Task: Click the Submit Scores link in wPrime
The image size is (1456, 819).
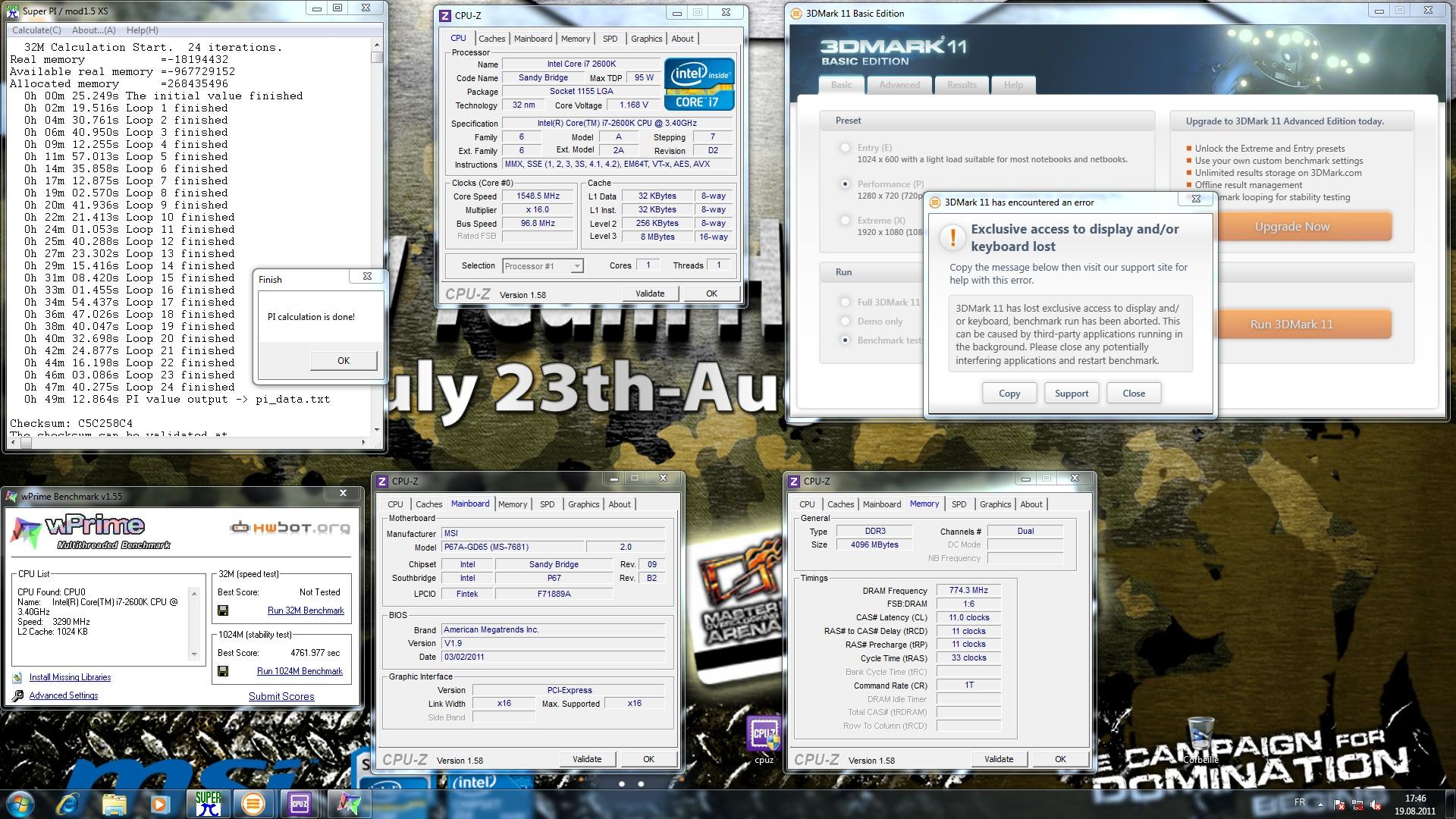Action: [x=281, y=696]
